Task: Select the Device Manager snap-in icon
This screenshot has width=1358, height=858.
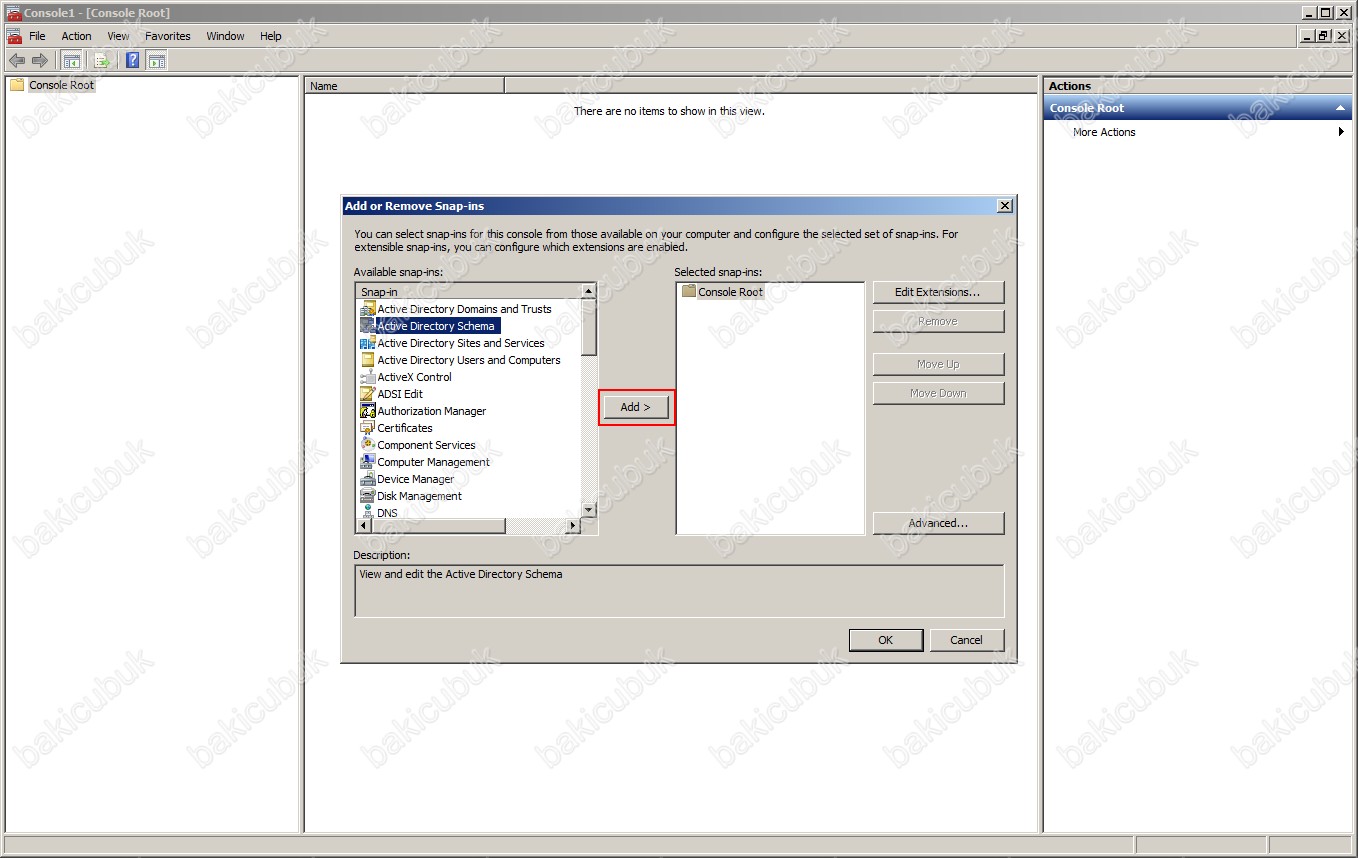Action: click(x=368, y=479)
